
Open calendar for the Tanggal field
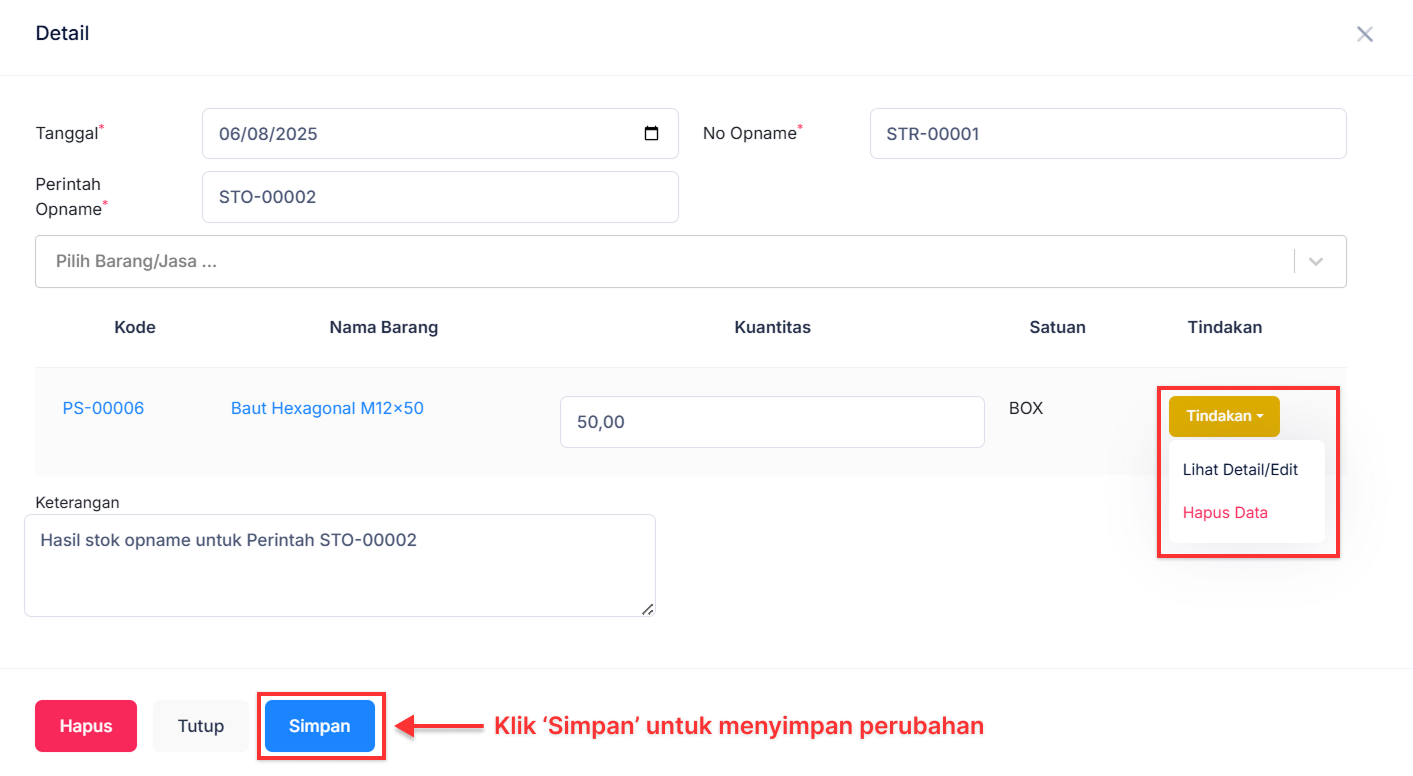click(653, 133)
